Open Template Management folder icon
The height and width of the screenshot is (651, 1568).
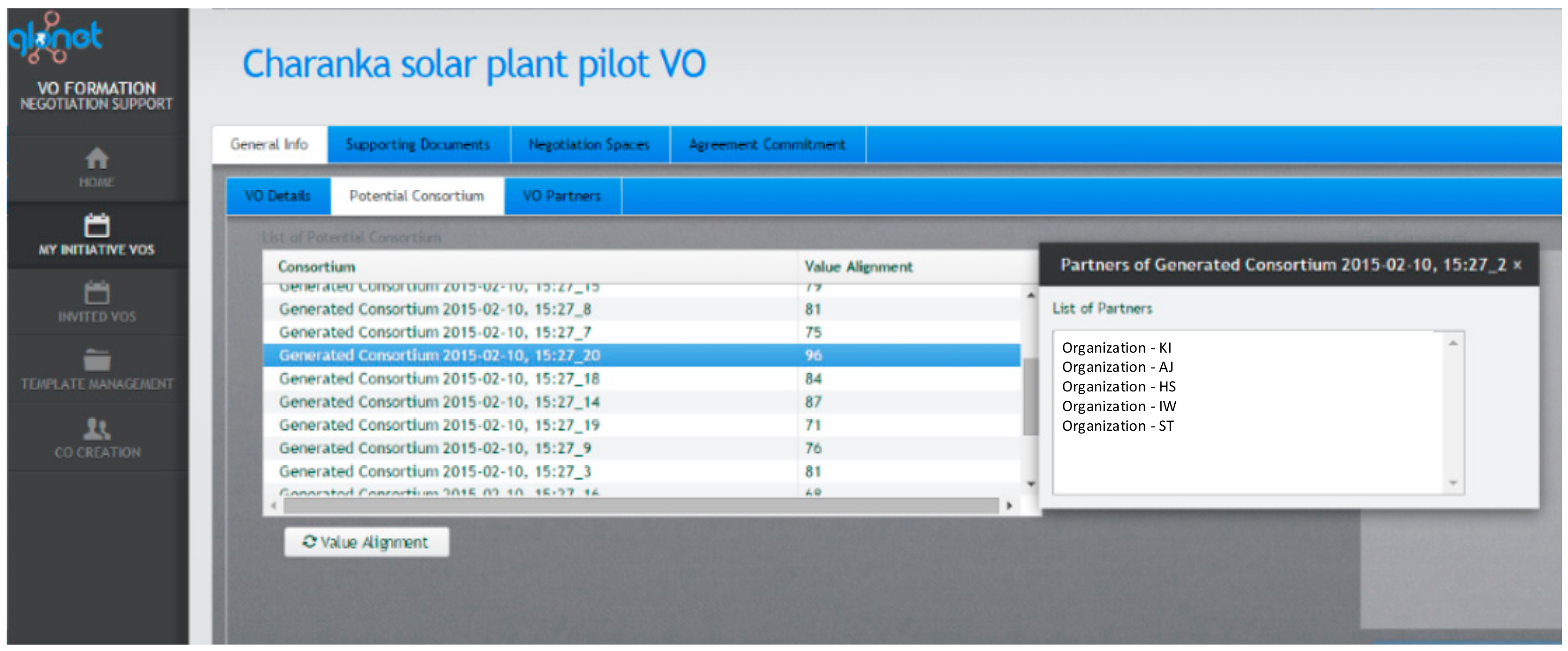(96, 361)
